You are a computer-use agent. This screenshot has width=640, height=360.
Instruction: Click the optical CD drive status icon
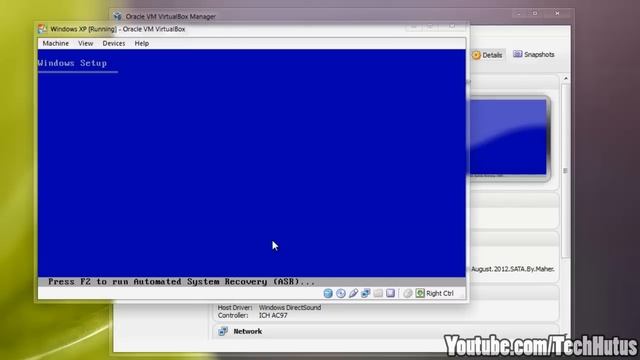click(341, 293)
